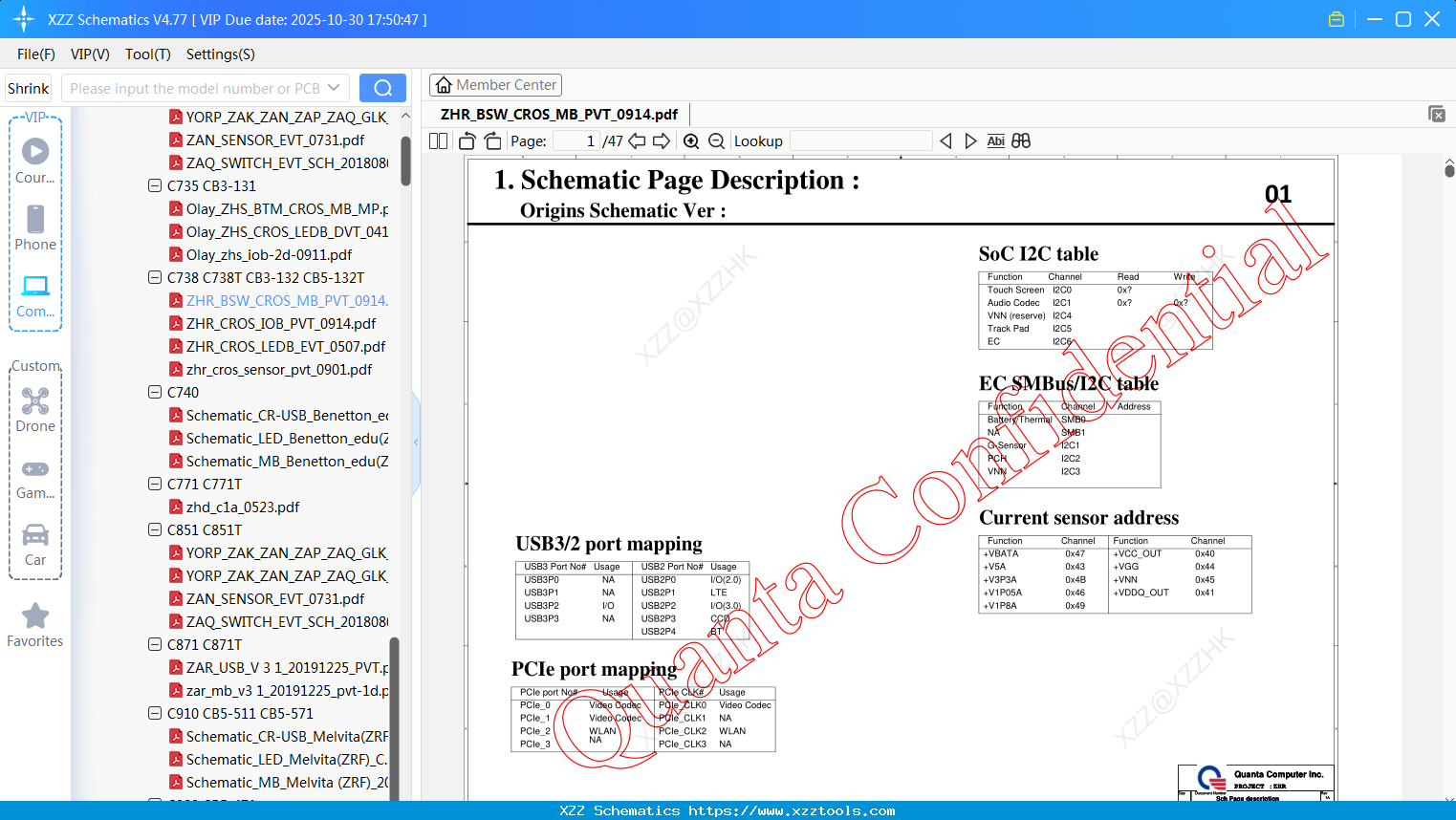Toggle the two-page layout view icon
The height and width of the screenshot is (820, 1456).
(x=439, y=140)
